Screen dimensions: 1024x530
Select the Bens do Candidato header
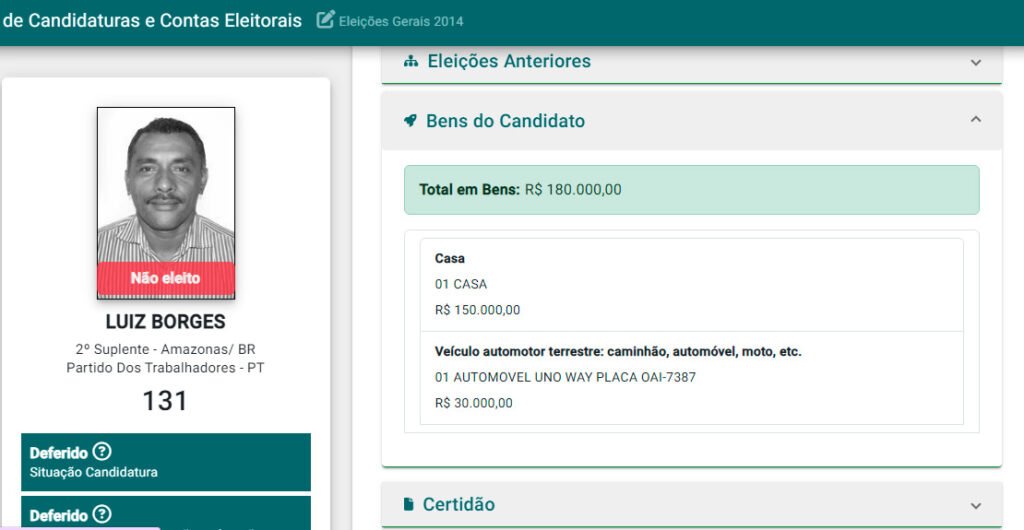coord(505,121)
